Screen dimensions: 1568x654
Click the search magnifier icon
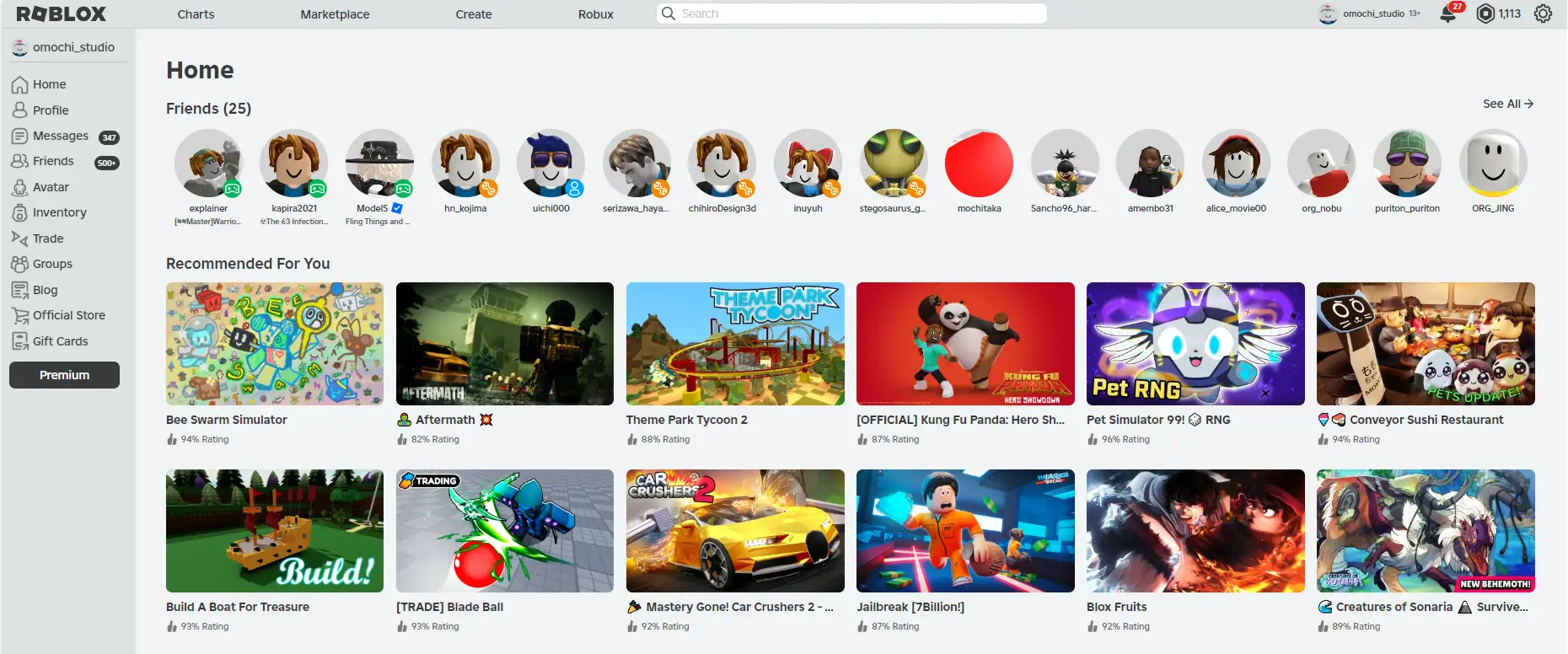coord(669,13)
